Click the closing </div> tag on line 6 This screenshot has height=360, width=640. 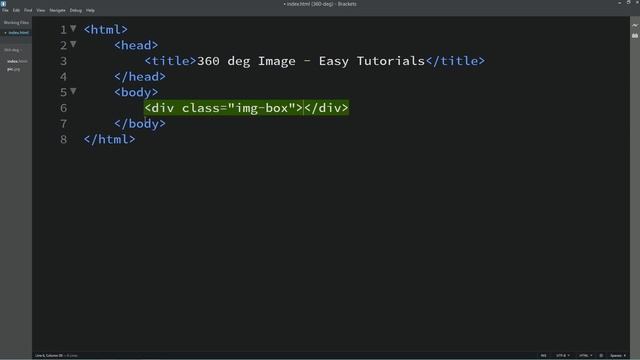coord(326,108)
